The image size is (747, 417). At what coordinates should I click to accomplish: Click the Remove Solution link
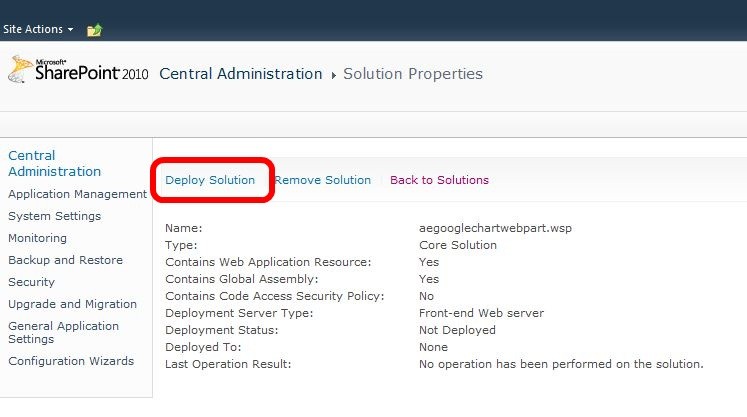point(323,180)
